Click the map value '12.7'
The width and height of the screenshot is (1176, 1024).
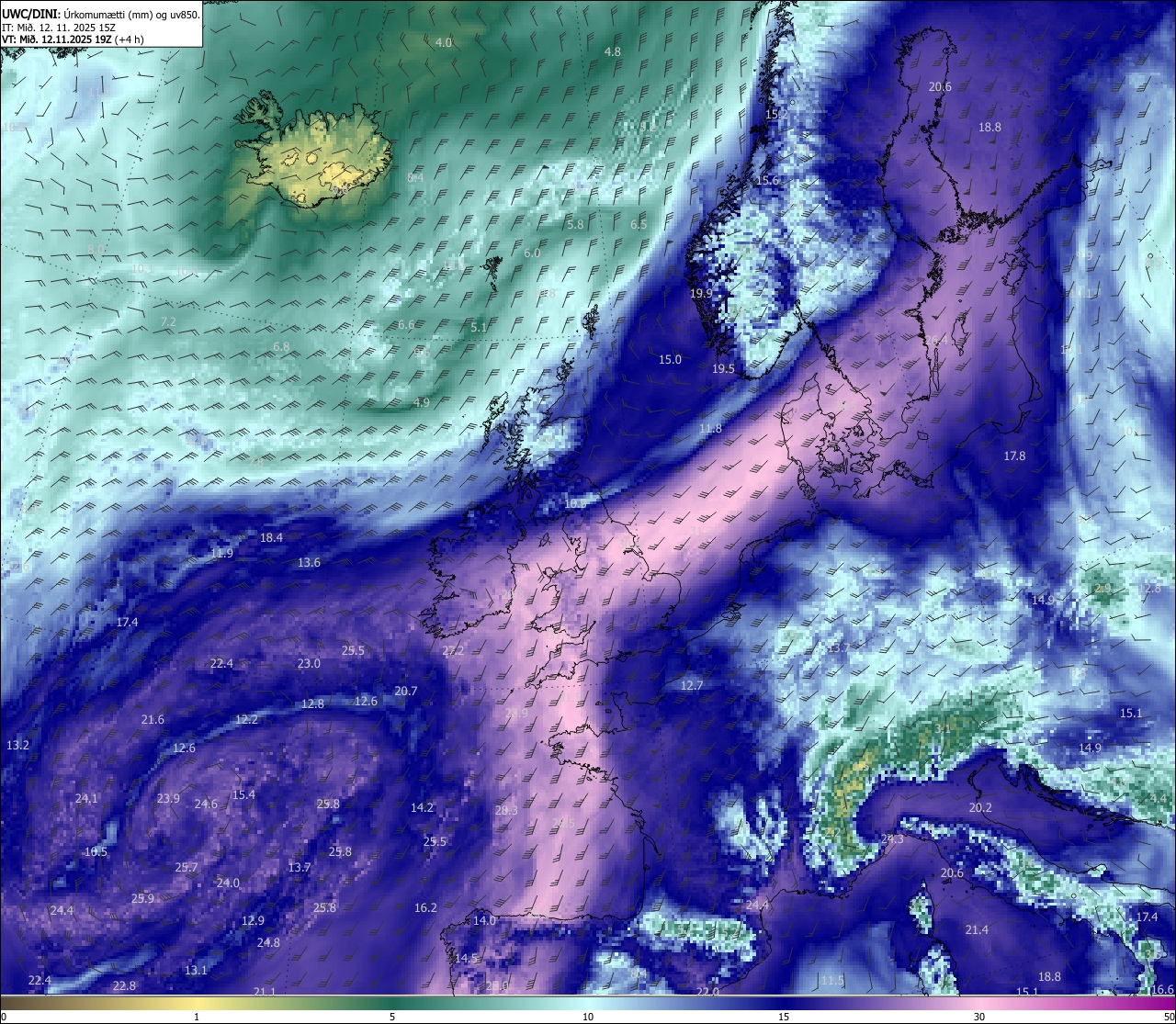[x=692, y=686]
